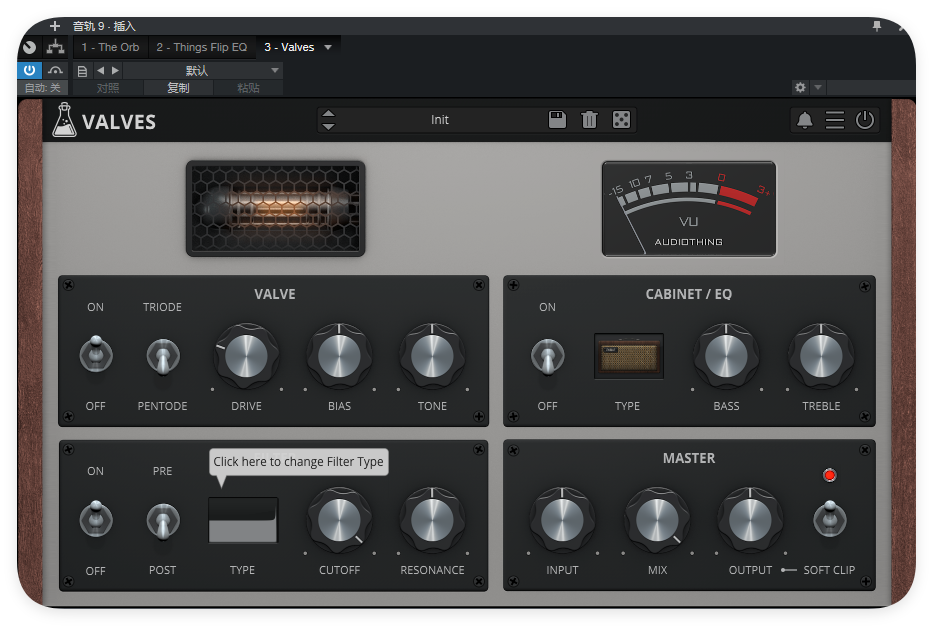This screenshot has height=626, width=933.
Task: Click the INPUT knob
Action: pos(562,521)
